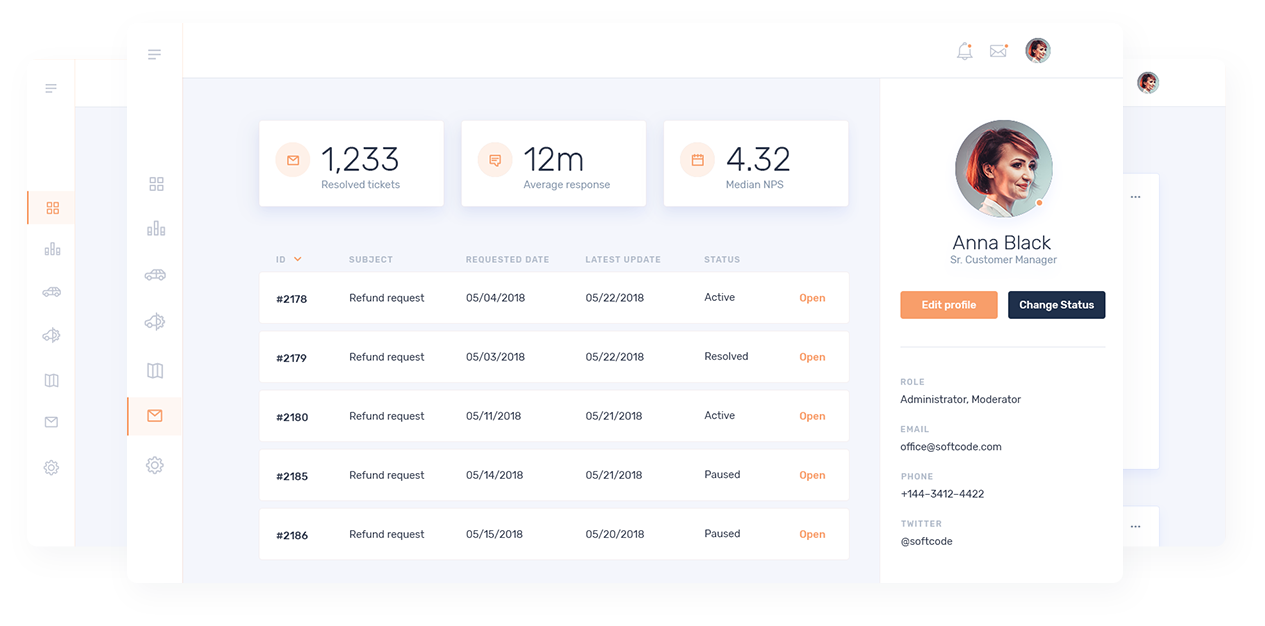Image resolution: width=1265 pixels, height=626 pixels.
Task: Select the highlighted mail icon in the front sidebar
Action: [154, 416]
